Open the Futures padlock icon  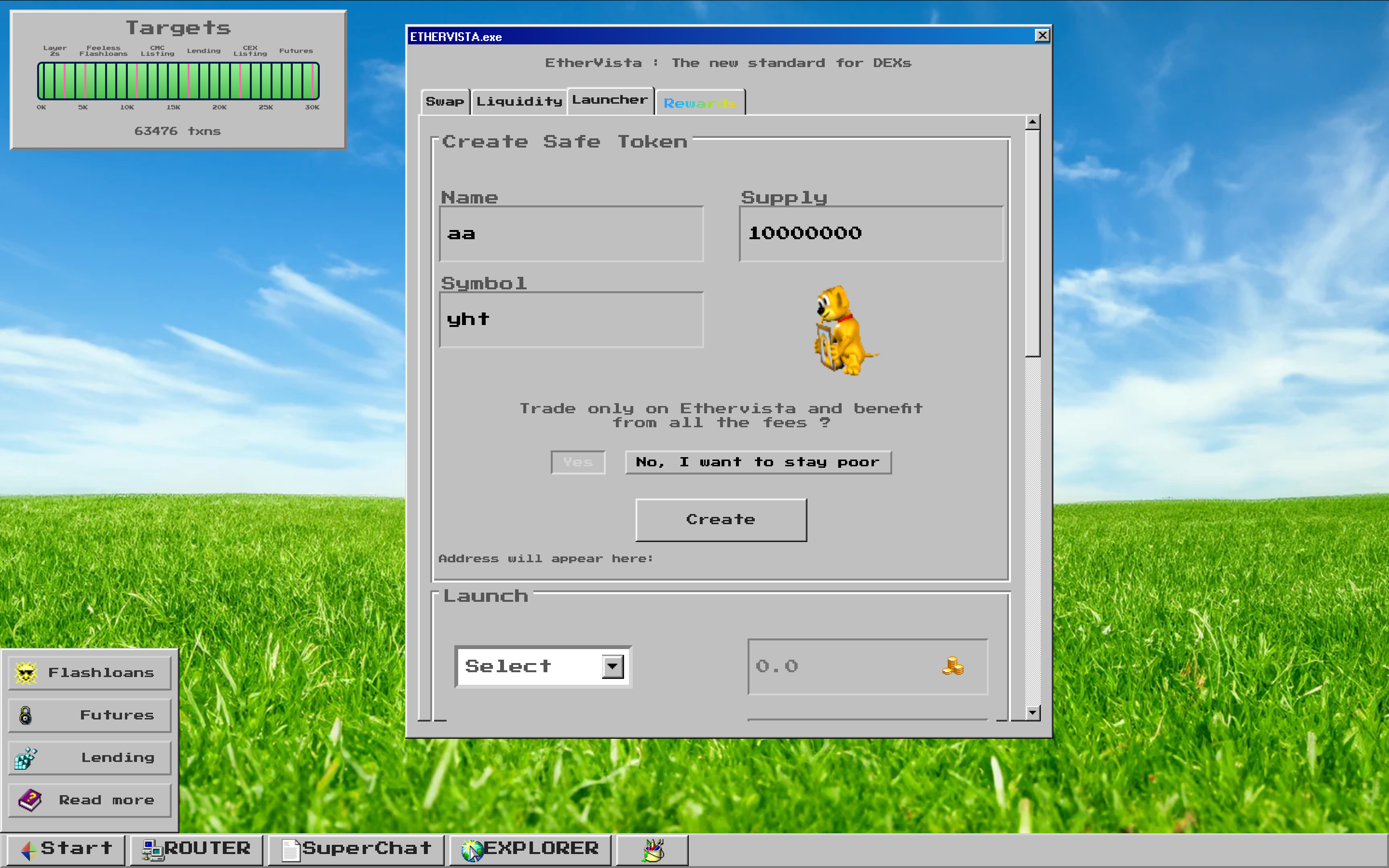pos(25,715)
